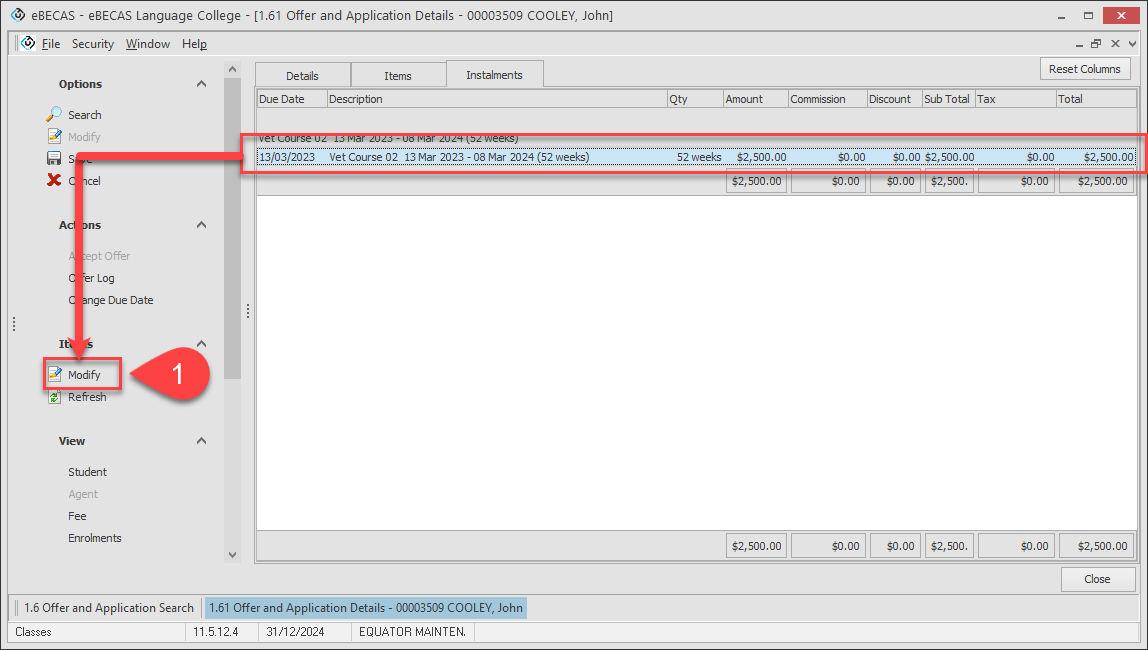The height and width of the screenshot is (650, 1148).
Task: Switch to the Details tab
Action: (x=302, y=76)
